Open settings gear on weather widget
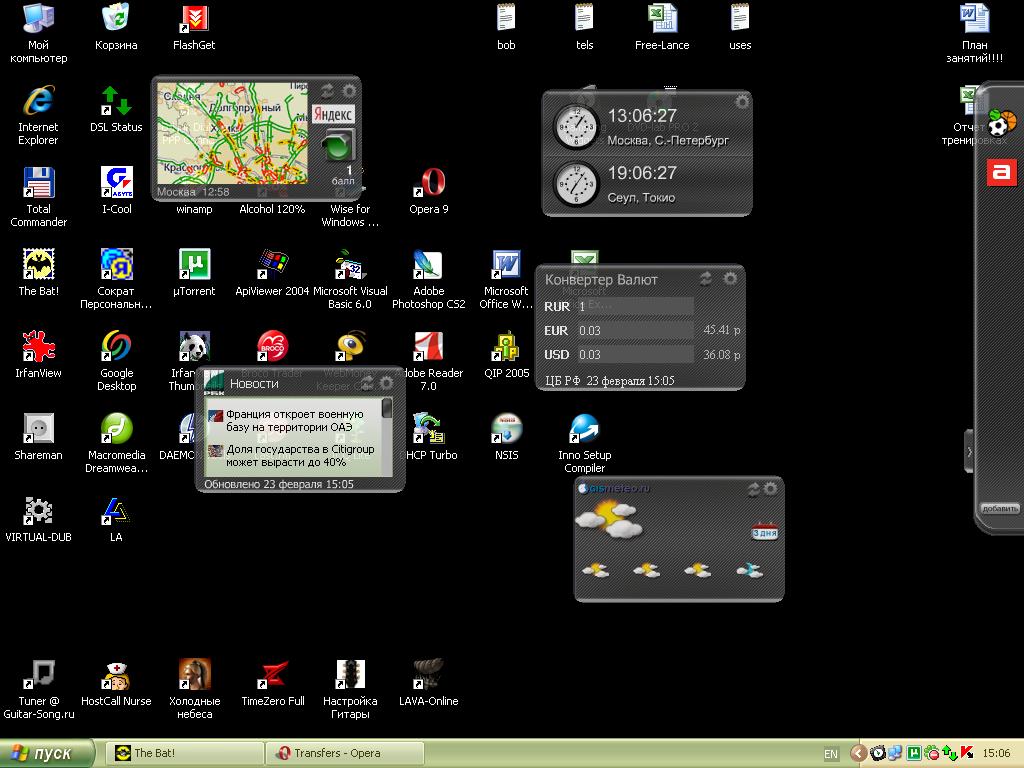Screen dimensions: 1024x768 coord(770,489)
